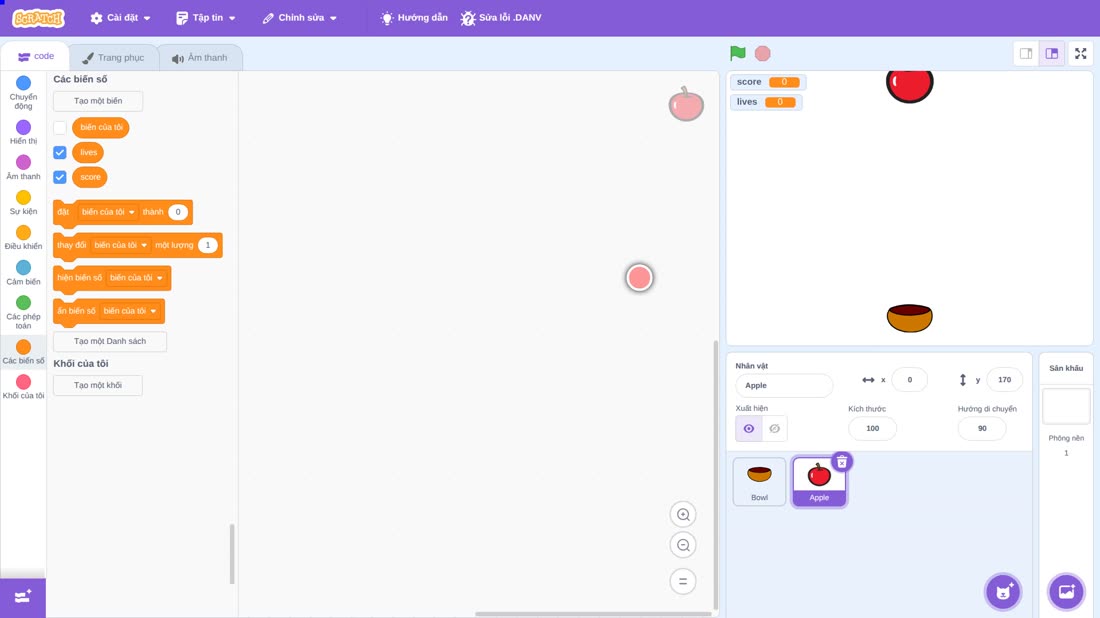Viewport: 1100px width, 618px height.
Task: Zoom in on the code workspace
Action: click(x=683, y=514)
